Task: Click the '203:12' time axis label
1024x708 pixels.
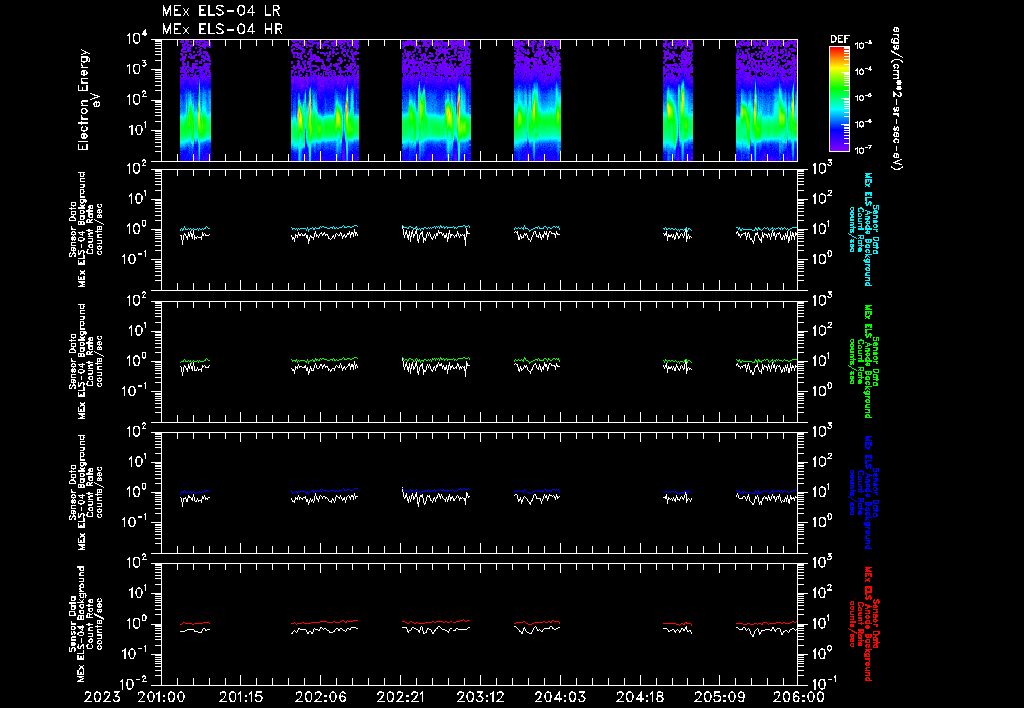Action: pyautogui.click(x=480, y=698)
